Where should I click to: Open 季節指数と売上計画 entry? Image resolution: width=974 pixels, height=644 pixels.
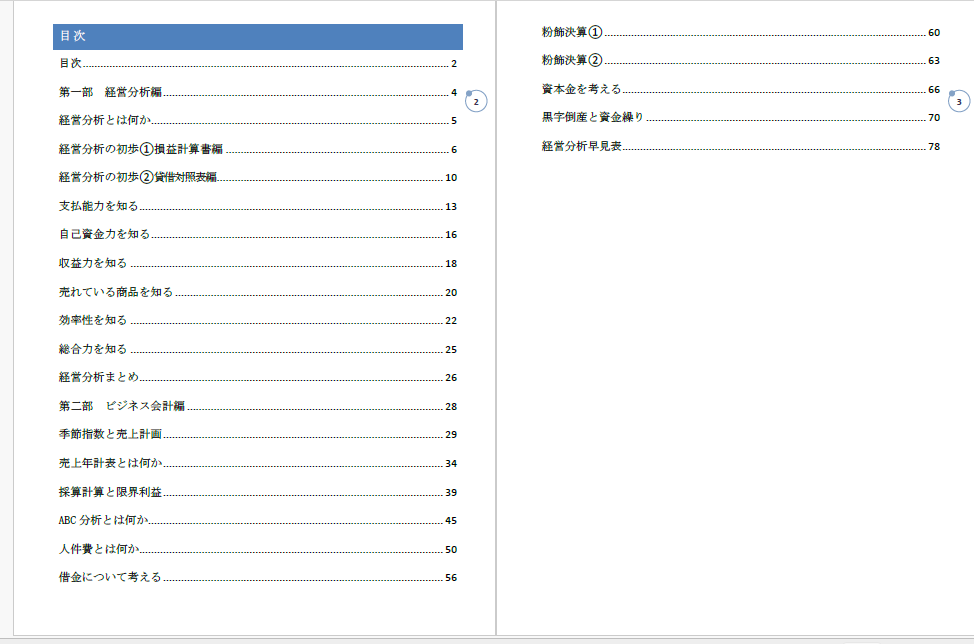[x=110, y=434]
